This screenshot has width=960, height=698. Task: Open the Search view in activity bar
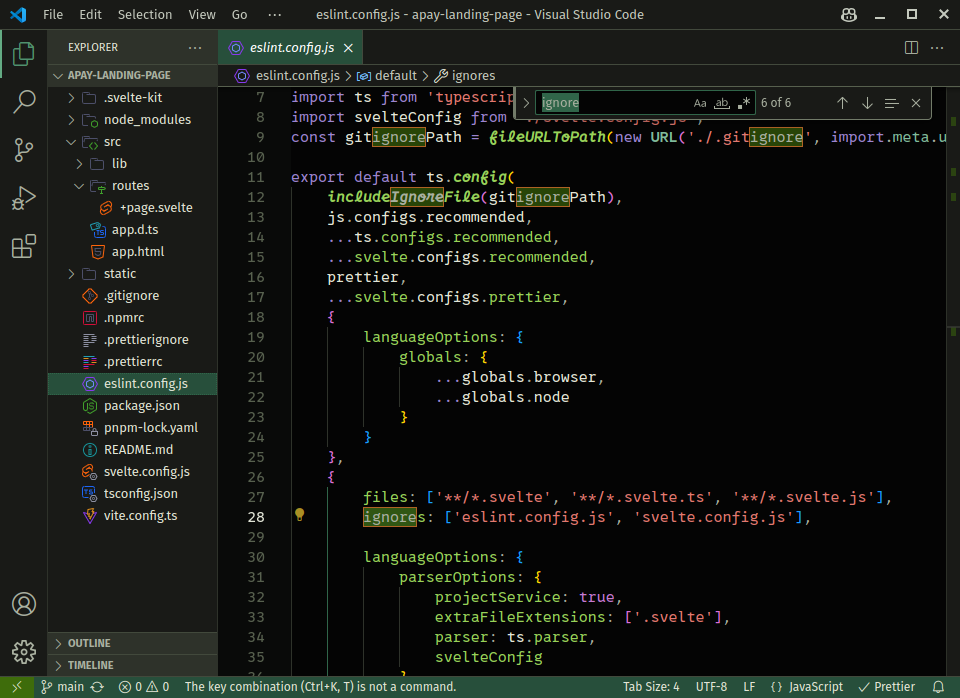pos(23,102)
